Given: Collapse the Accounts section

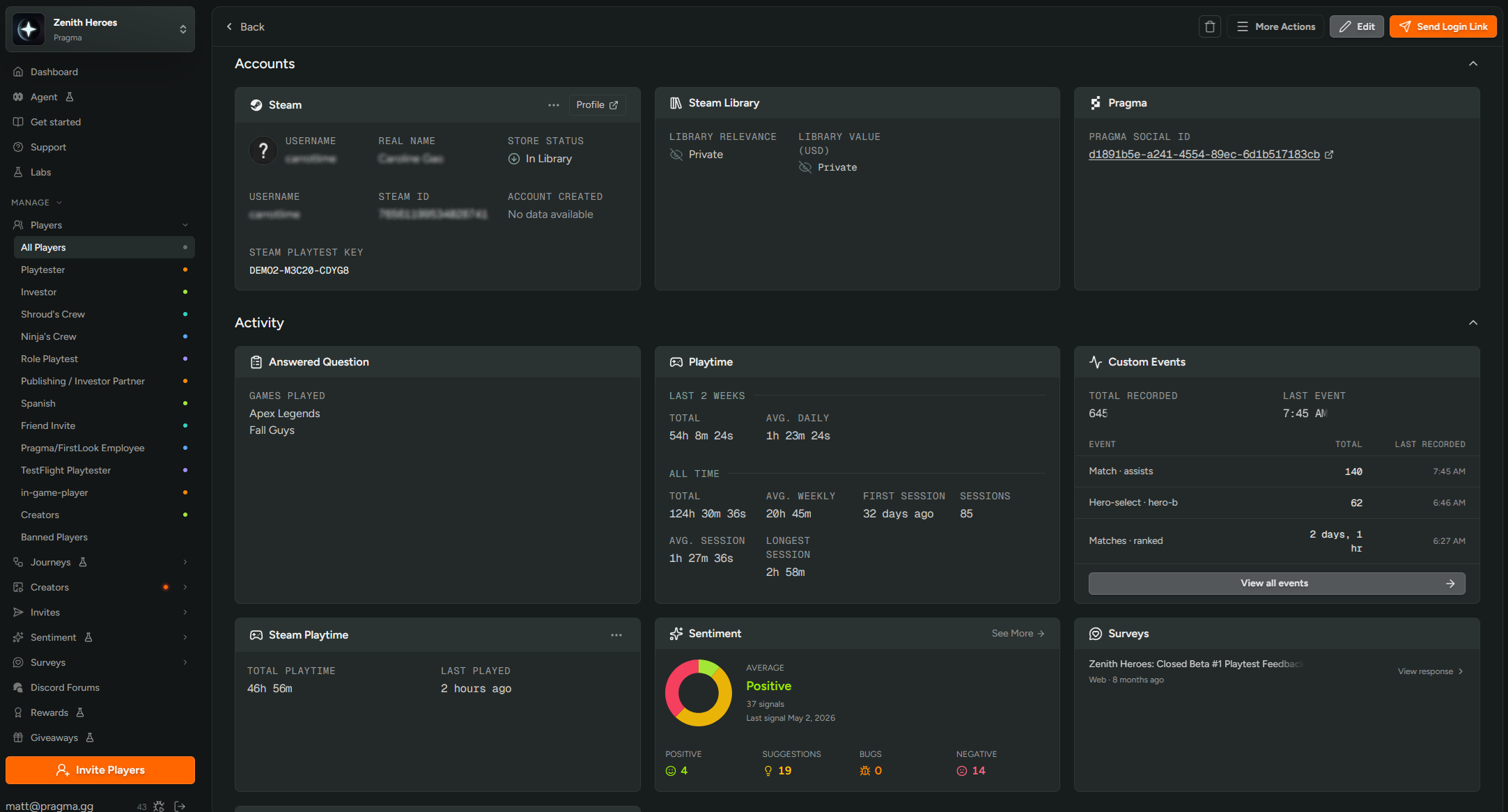Looking at the screenshot, I should 1473,63.
